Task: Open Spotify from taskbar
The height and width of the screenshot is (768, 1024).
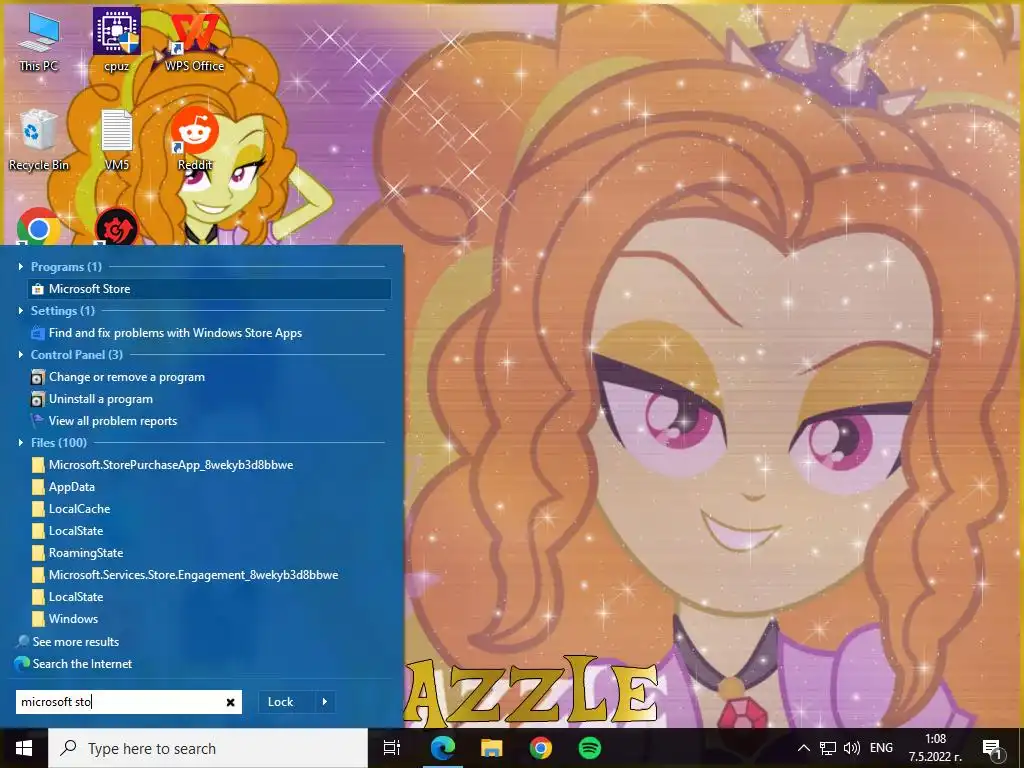Action: point(590,748)
